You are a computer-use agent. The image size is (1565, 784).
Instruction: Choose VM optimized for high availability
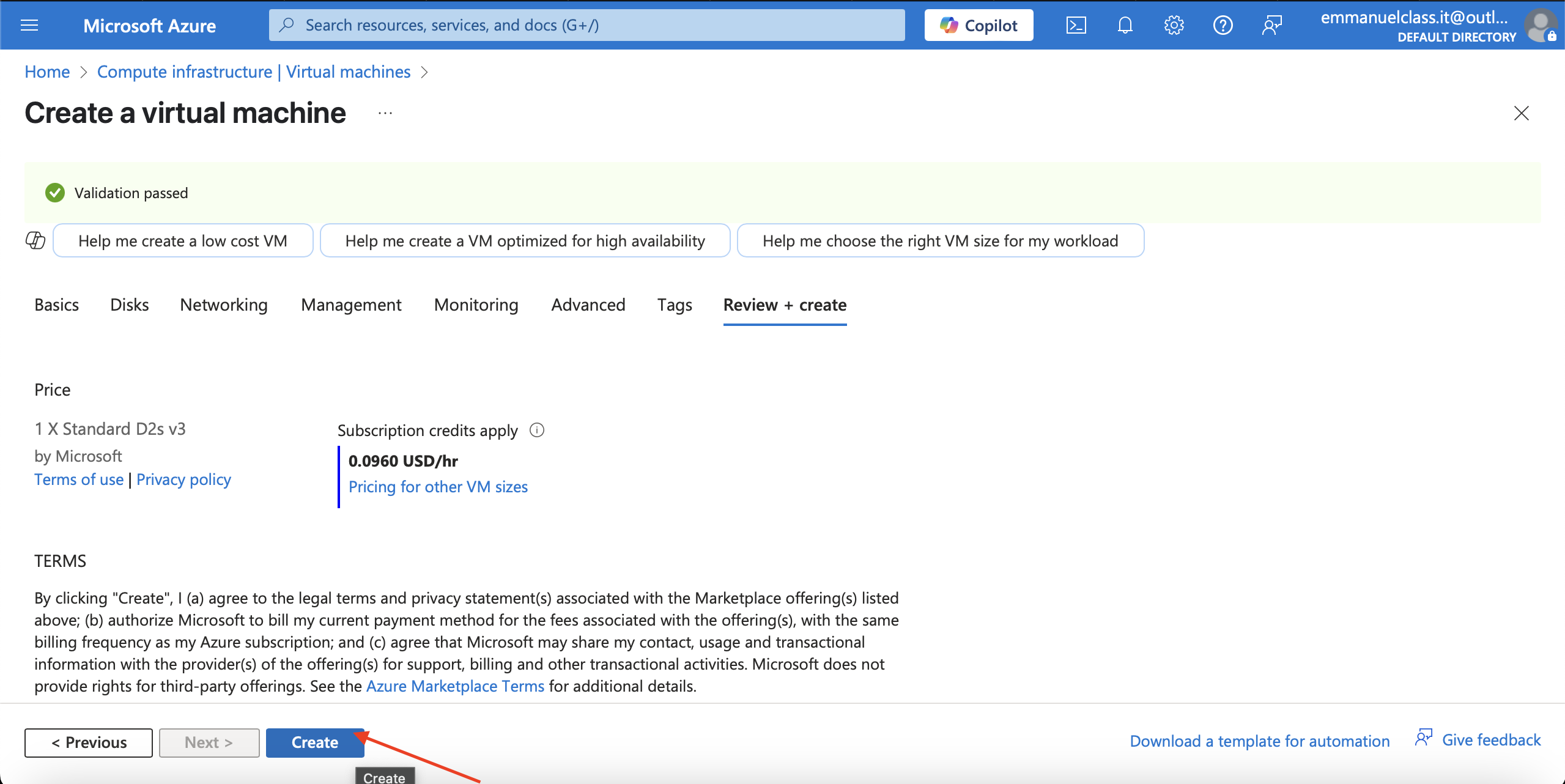pos(525,240)
